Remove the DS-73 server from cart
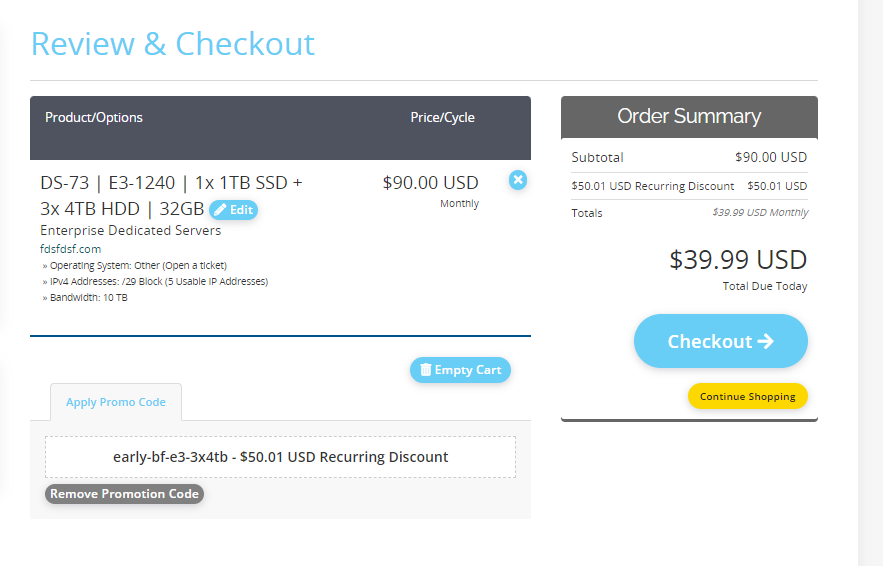Screen dimensions: 883x566 click(x=518, y=180)
